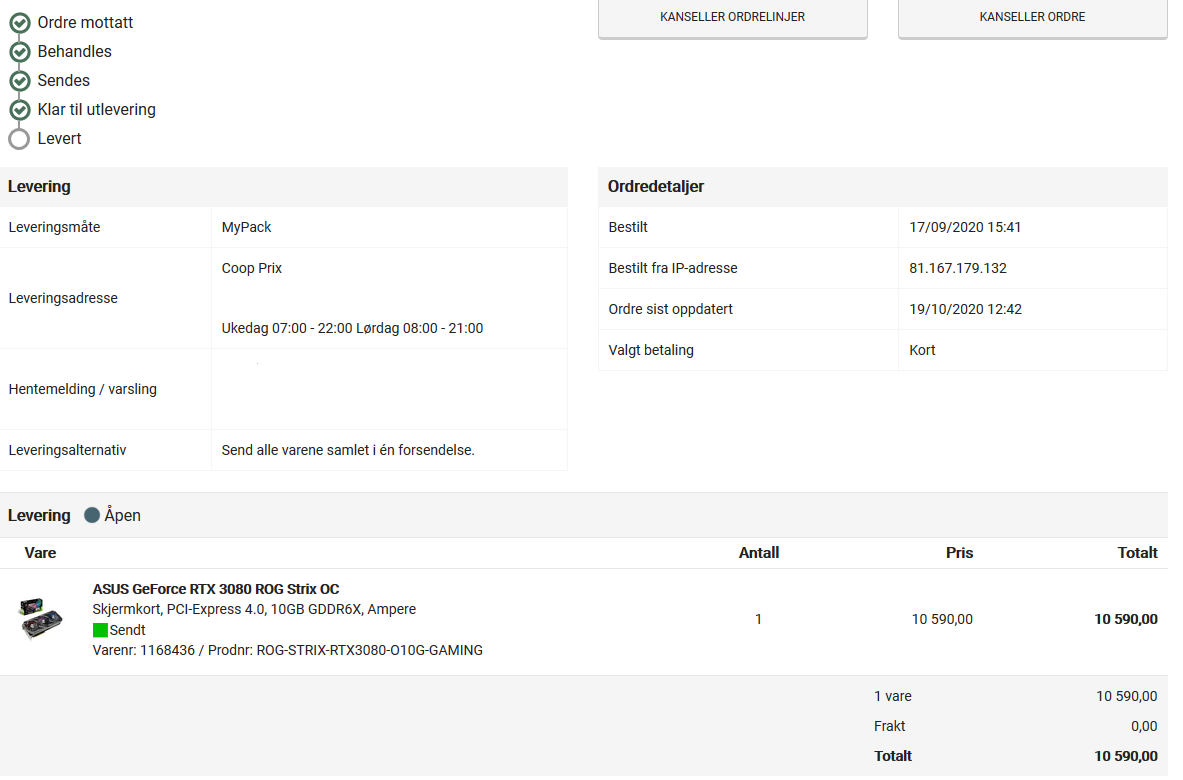The width and height of the screenshot is (1183, 780).
Task: Select the IP address 81.167.179.132
Action: 957,269
